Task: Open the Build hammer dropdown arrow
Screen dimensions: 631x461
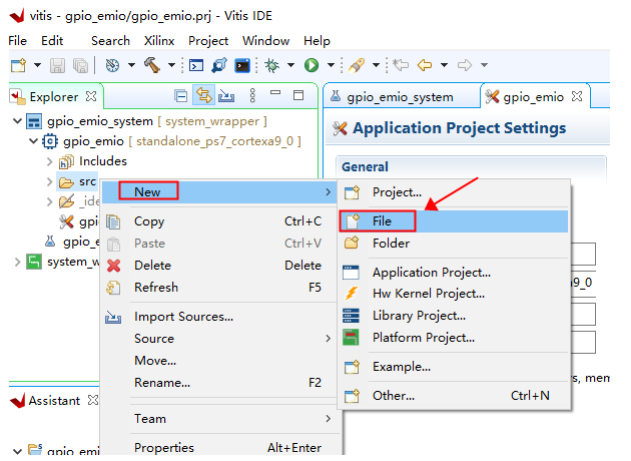Action: coord(171,65)
